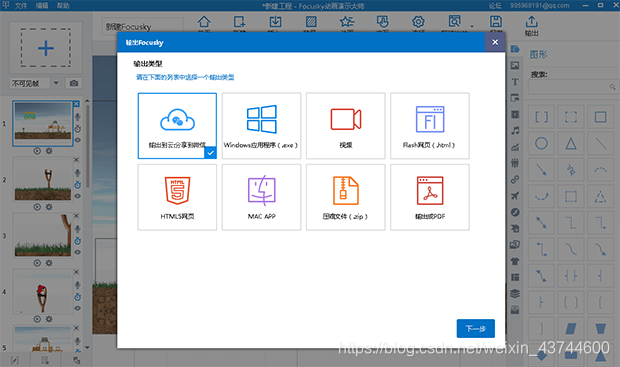This screenshot has width=620, height=367.
Task: Click the account email 995968191@qq.com
Action: point(539,6)
